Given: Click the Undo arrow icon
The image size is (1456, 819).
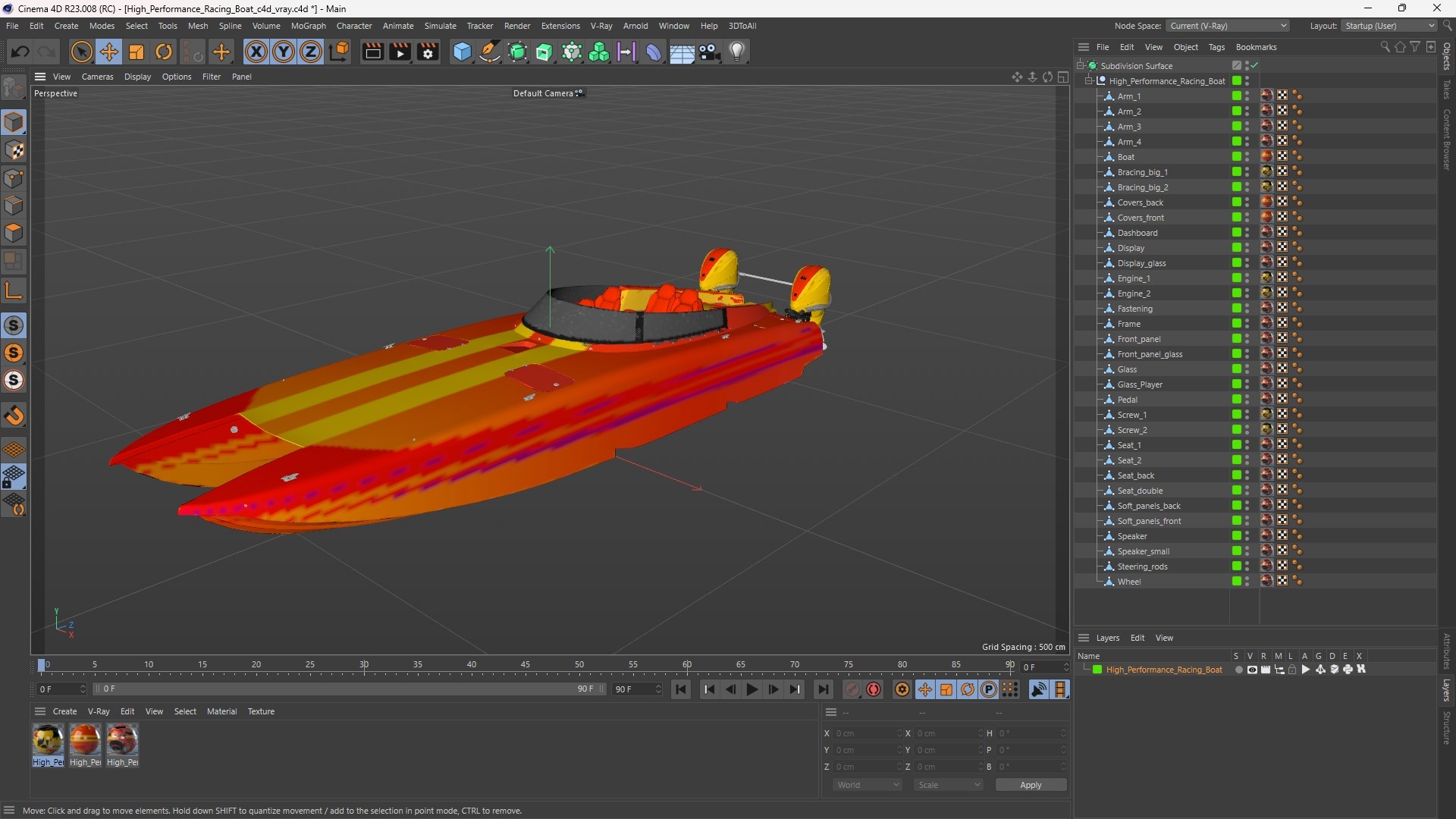Looking at the screenshot, I should [20, 52].
